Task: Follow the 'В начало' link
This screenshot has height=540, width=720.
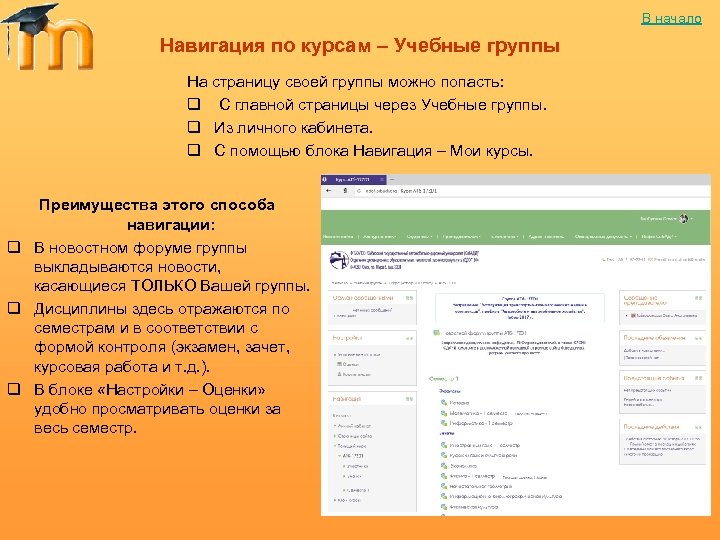Action: 671,18
